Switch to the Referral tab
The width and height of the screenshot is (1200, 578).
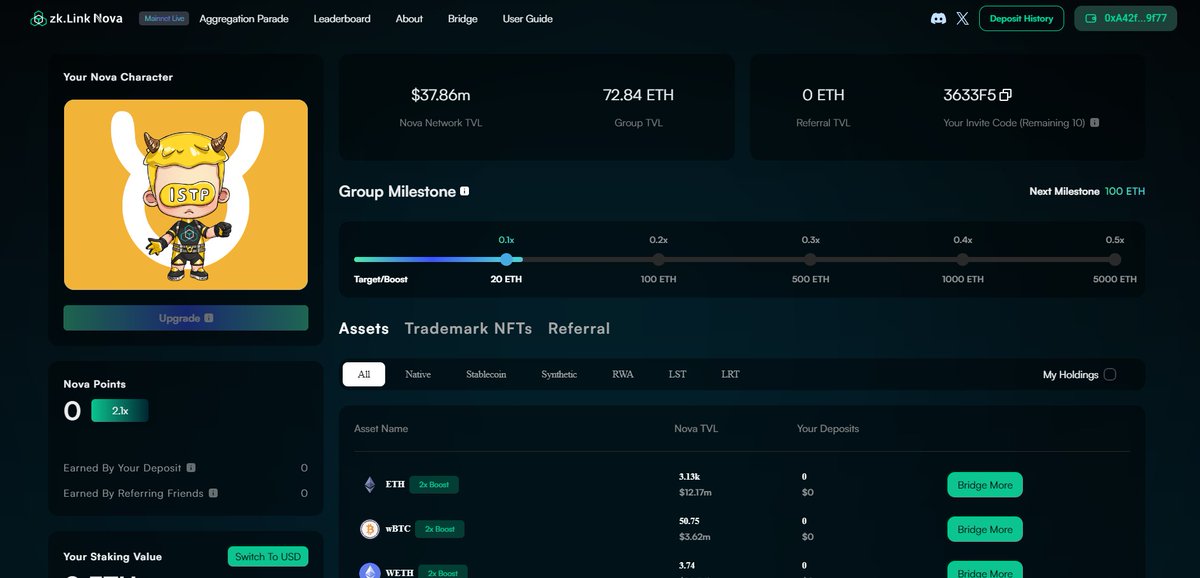[579, 328]
